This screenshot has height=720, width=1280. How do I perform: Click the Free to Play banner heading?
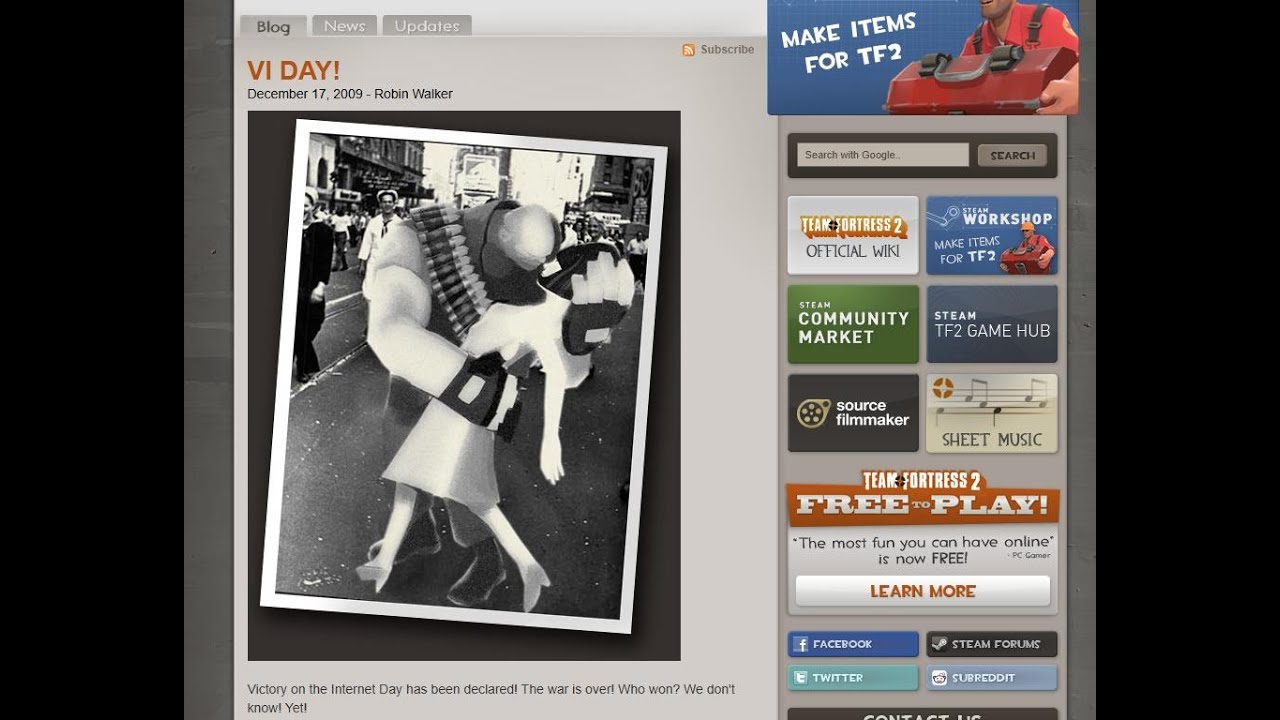click(923, 497)
